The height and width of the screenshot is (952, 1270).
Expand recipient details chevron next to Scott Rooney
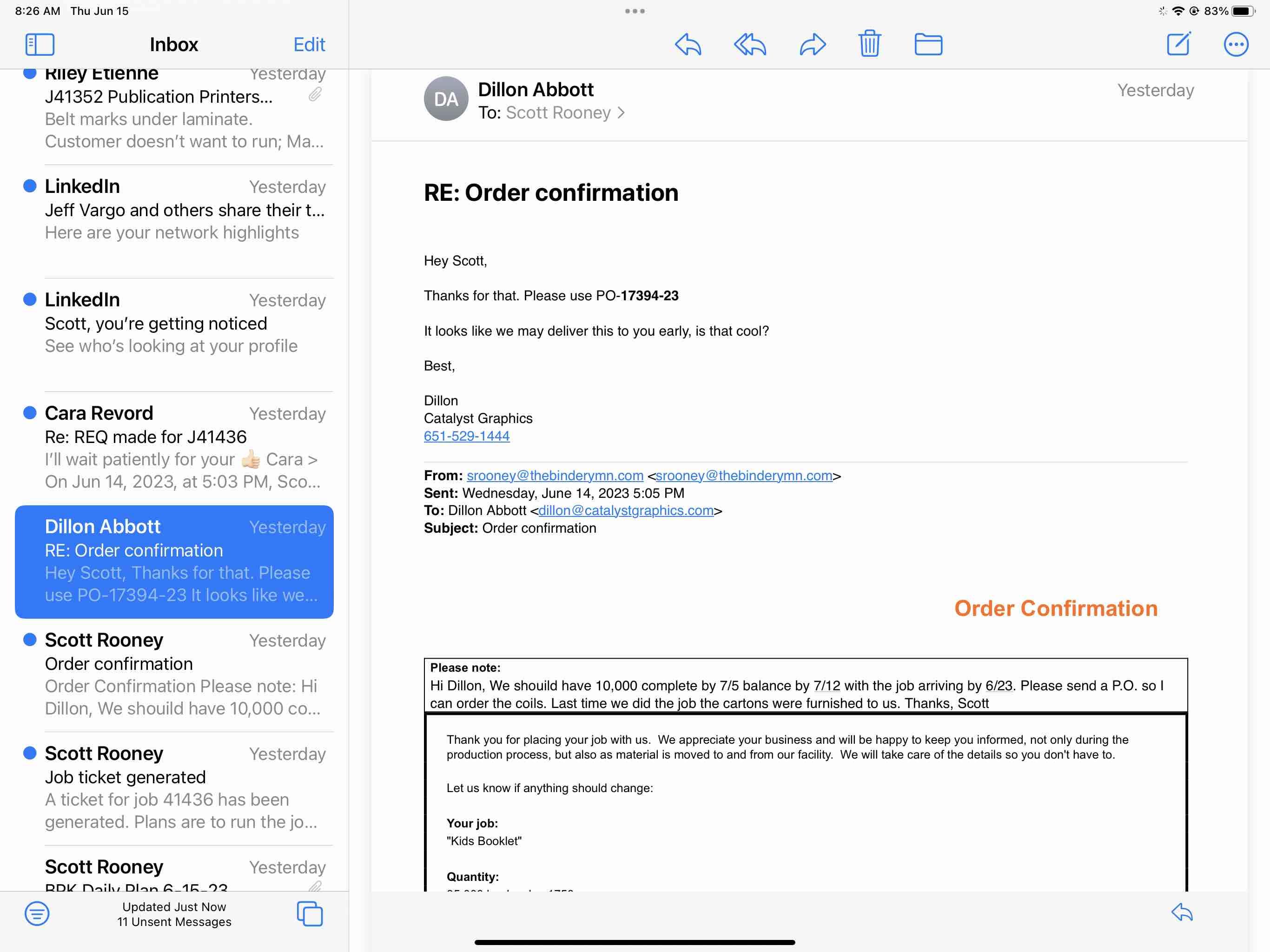[x=621, y=112]
